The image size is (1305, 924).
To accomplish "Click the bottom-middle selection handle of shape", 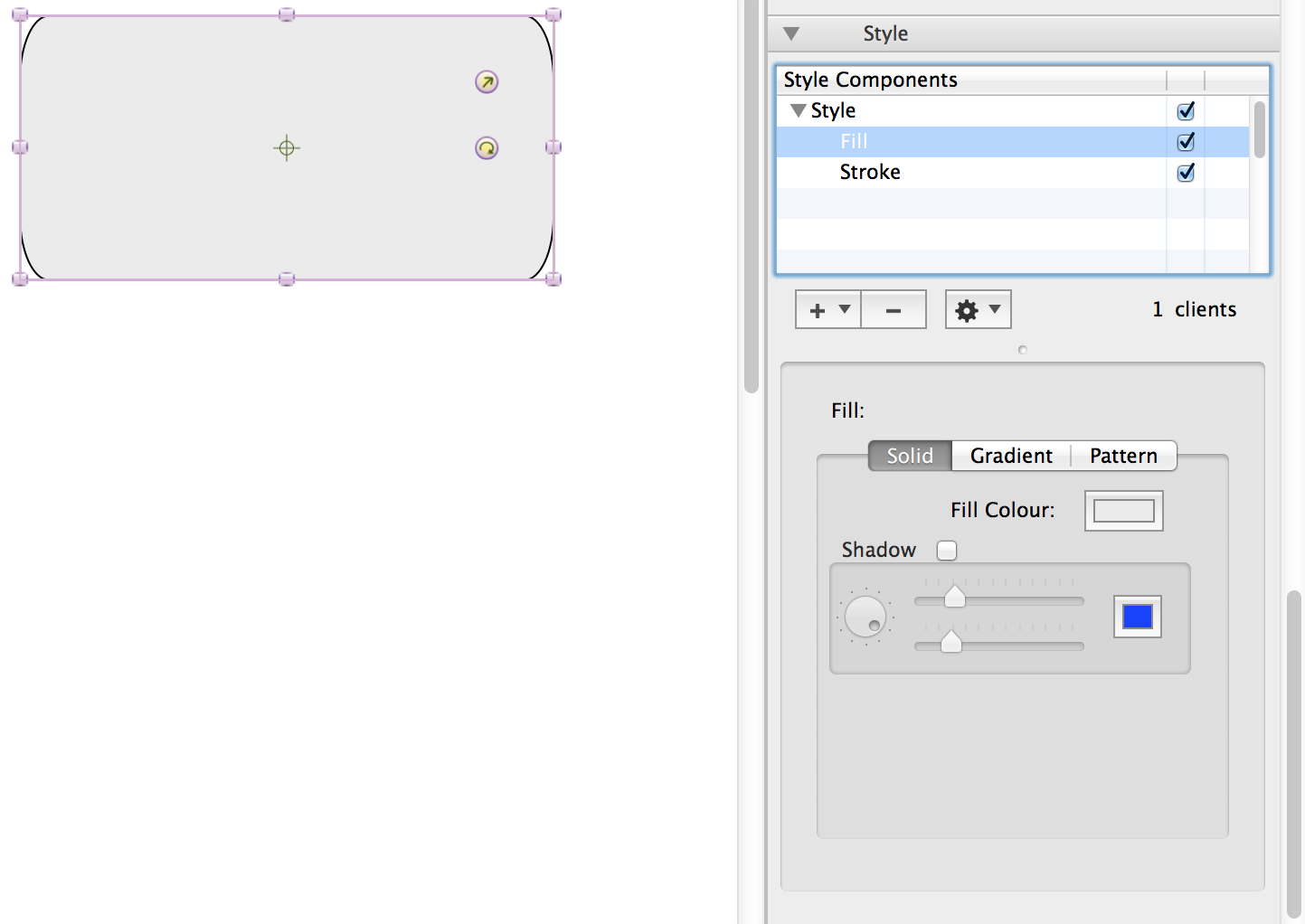I will point(287,279).
